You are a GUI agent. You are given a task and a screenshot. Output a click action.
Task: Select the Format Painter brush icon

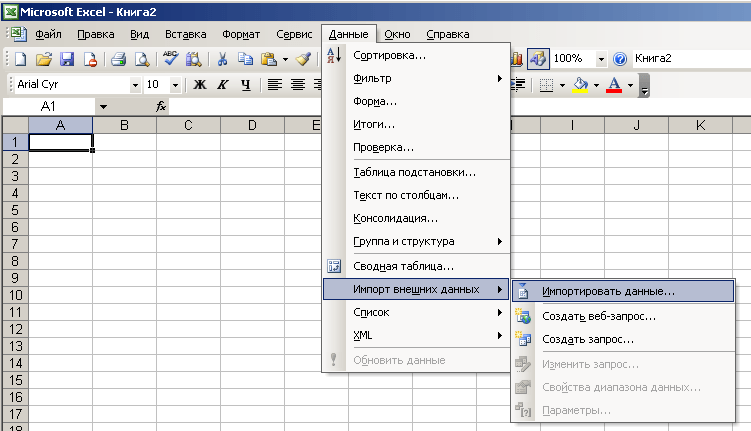click(x=303, y=59)
